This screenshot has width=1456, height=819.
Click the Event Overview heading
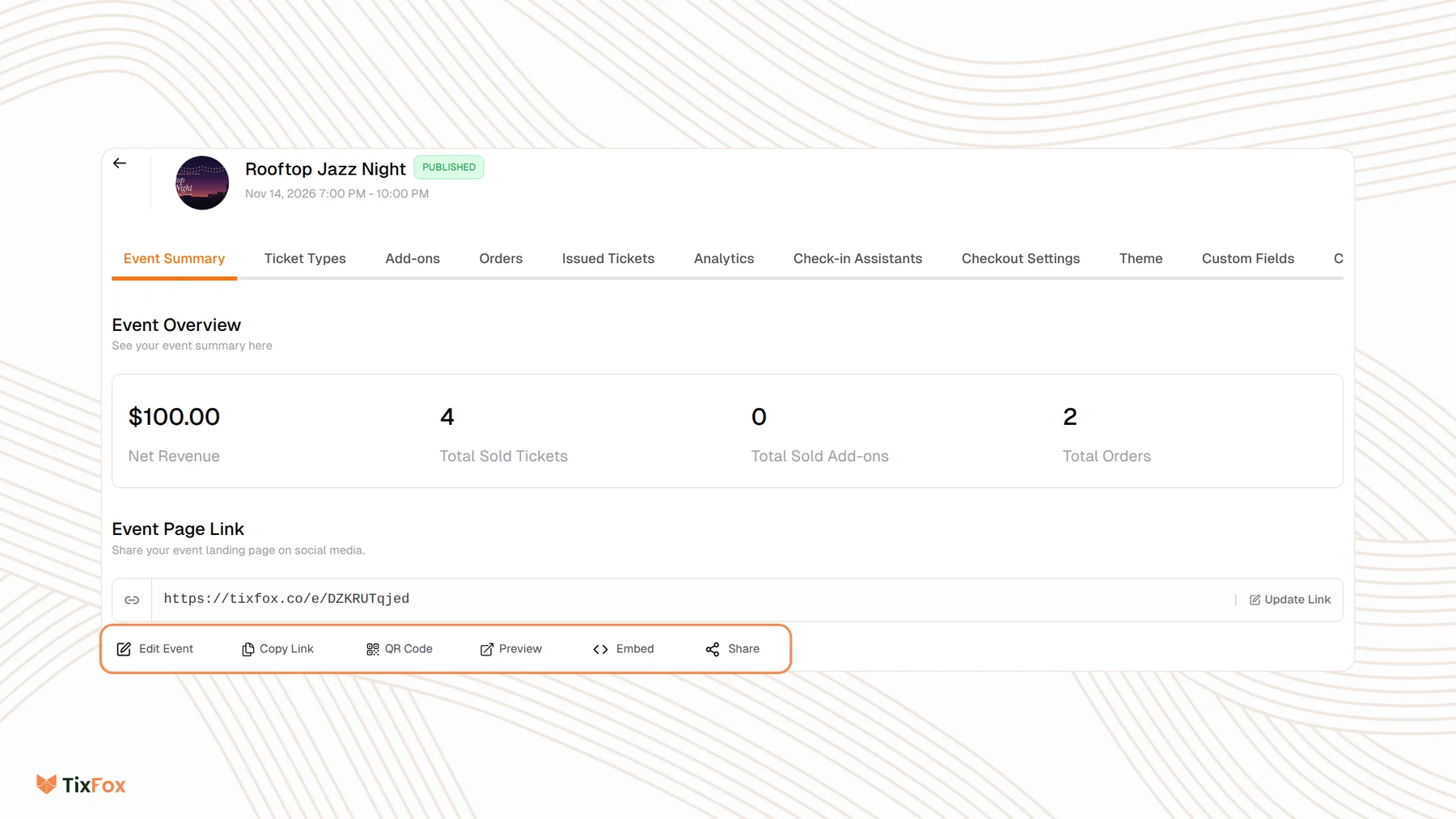176,325
